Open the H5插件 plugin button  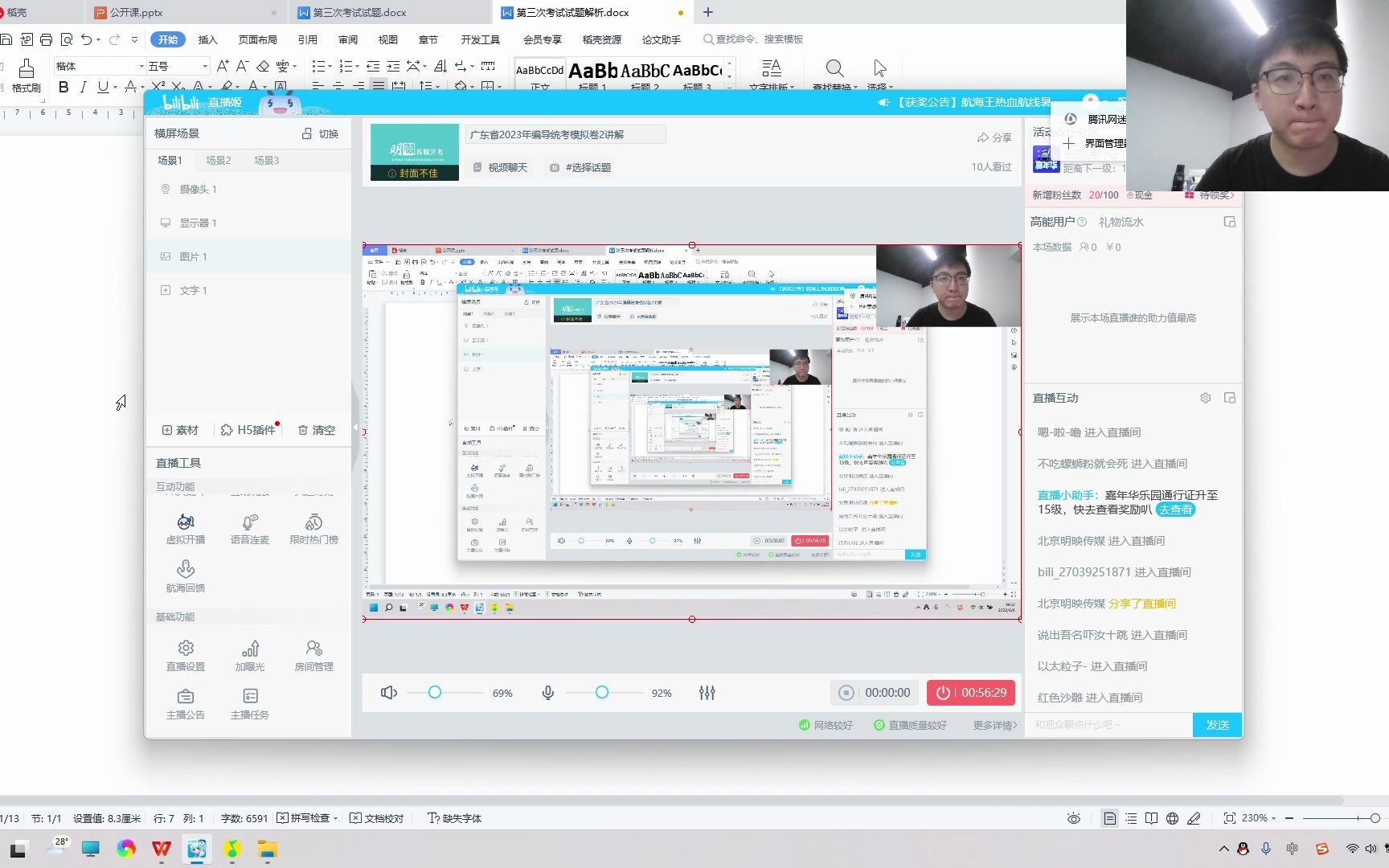tap(248, 430)
